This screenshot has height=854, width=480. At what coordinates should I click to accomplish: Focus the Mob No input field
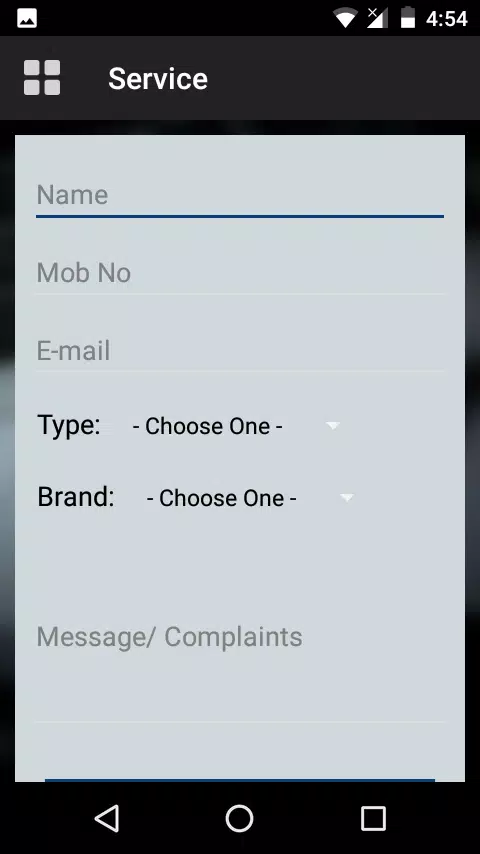(240, 273)
